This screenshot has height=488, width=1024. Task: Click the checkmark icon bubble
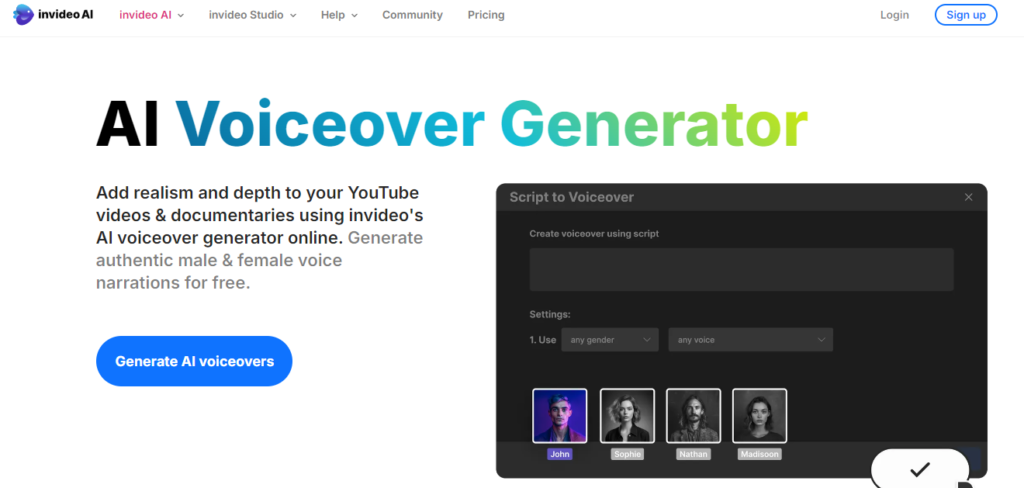[920, 468]
